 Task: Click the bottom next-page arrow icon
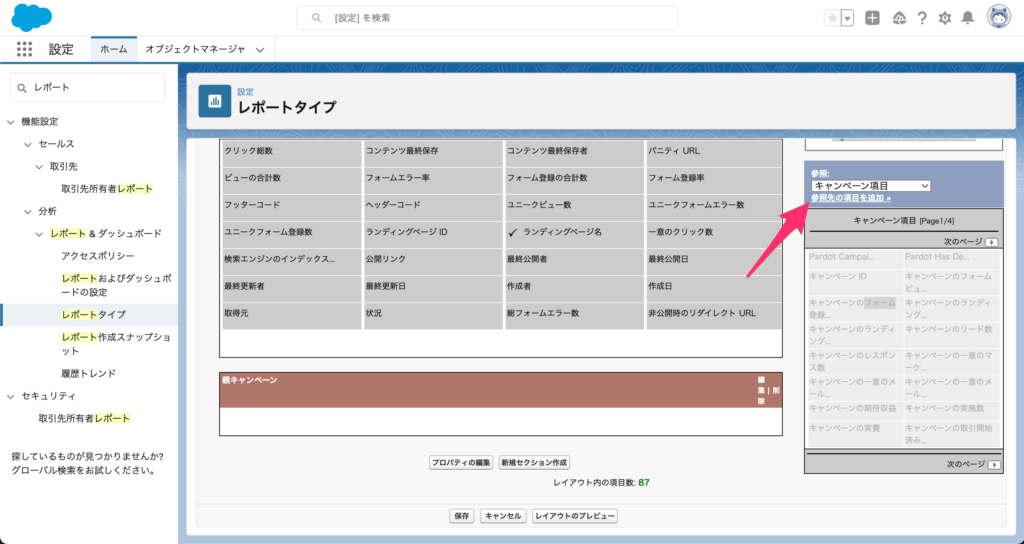(994, 465)
